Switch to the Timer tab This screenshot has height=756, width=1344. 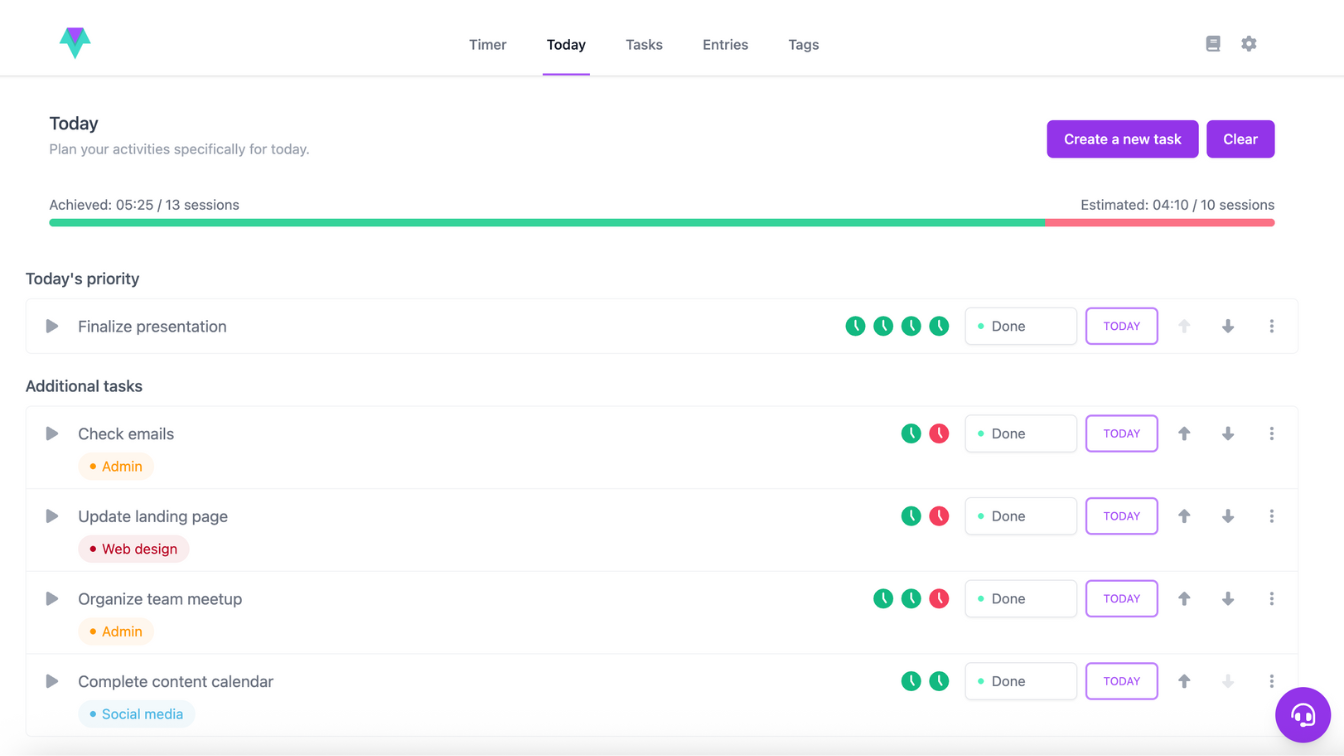tap(488, 45)
